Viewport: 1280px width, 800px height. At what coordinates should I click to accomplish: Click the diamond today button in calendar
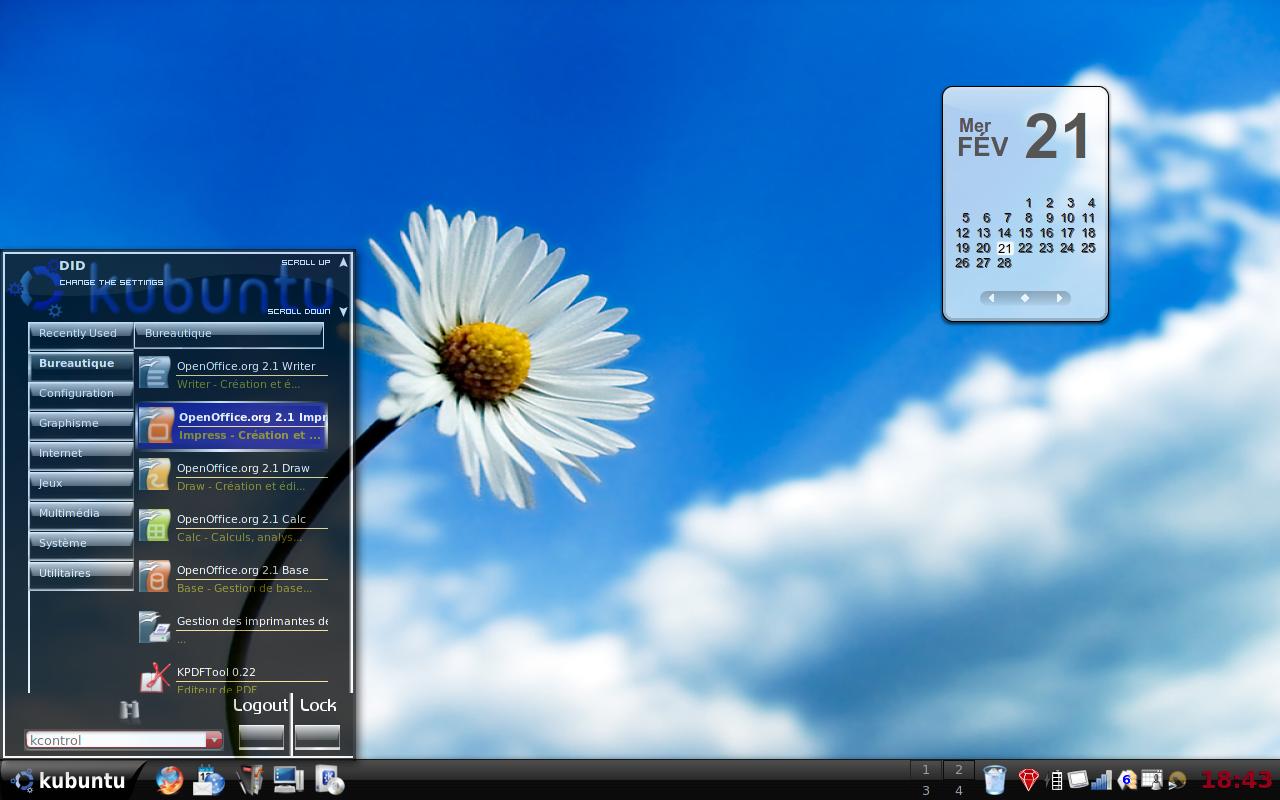tap(1025, 298)
